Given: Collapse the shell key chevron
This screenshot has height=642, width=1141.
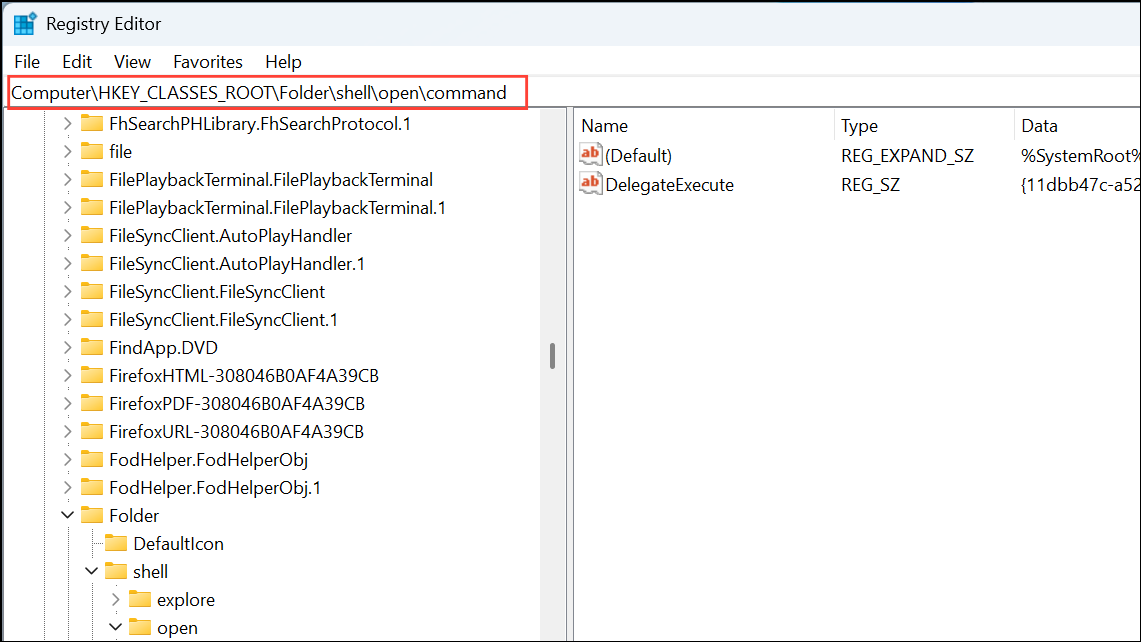Looking at the screenshot, I should point(92,571).
